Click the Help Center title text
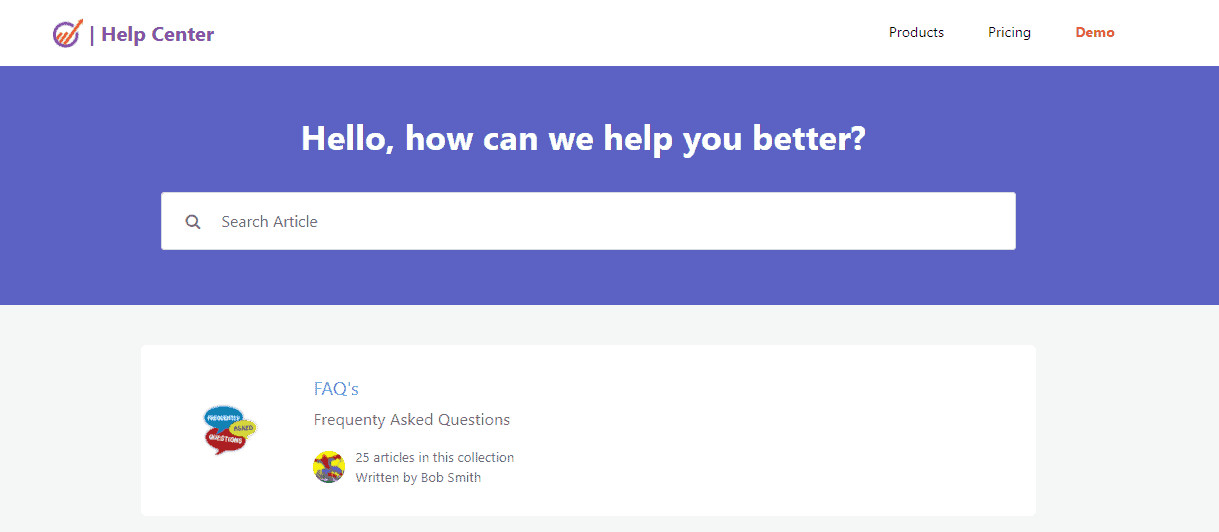 pos(158,35)
